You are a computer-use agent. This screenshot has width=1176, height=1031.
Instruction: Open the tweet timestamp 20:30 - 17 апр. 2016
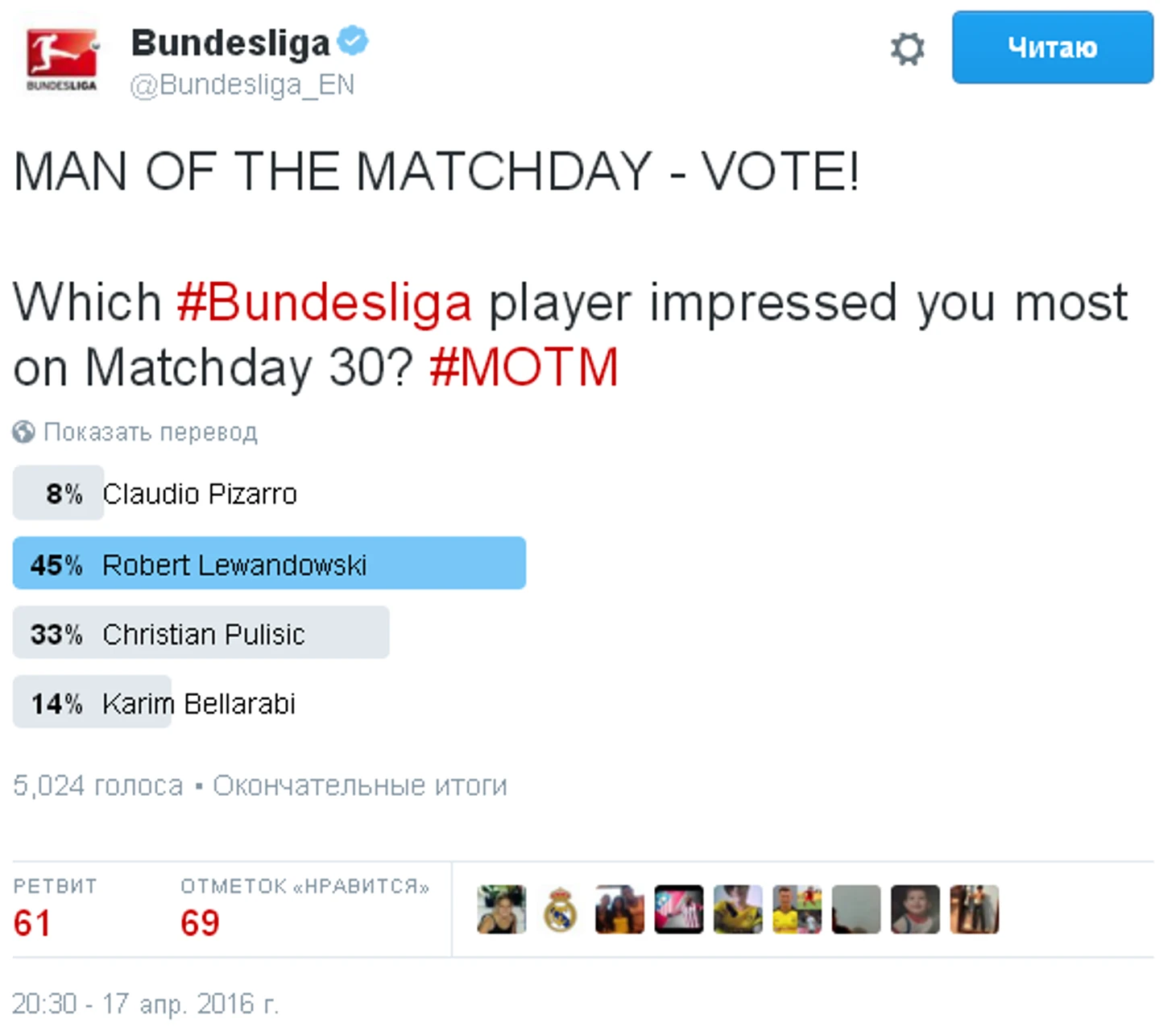(x=146, y=1004)
